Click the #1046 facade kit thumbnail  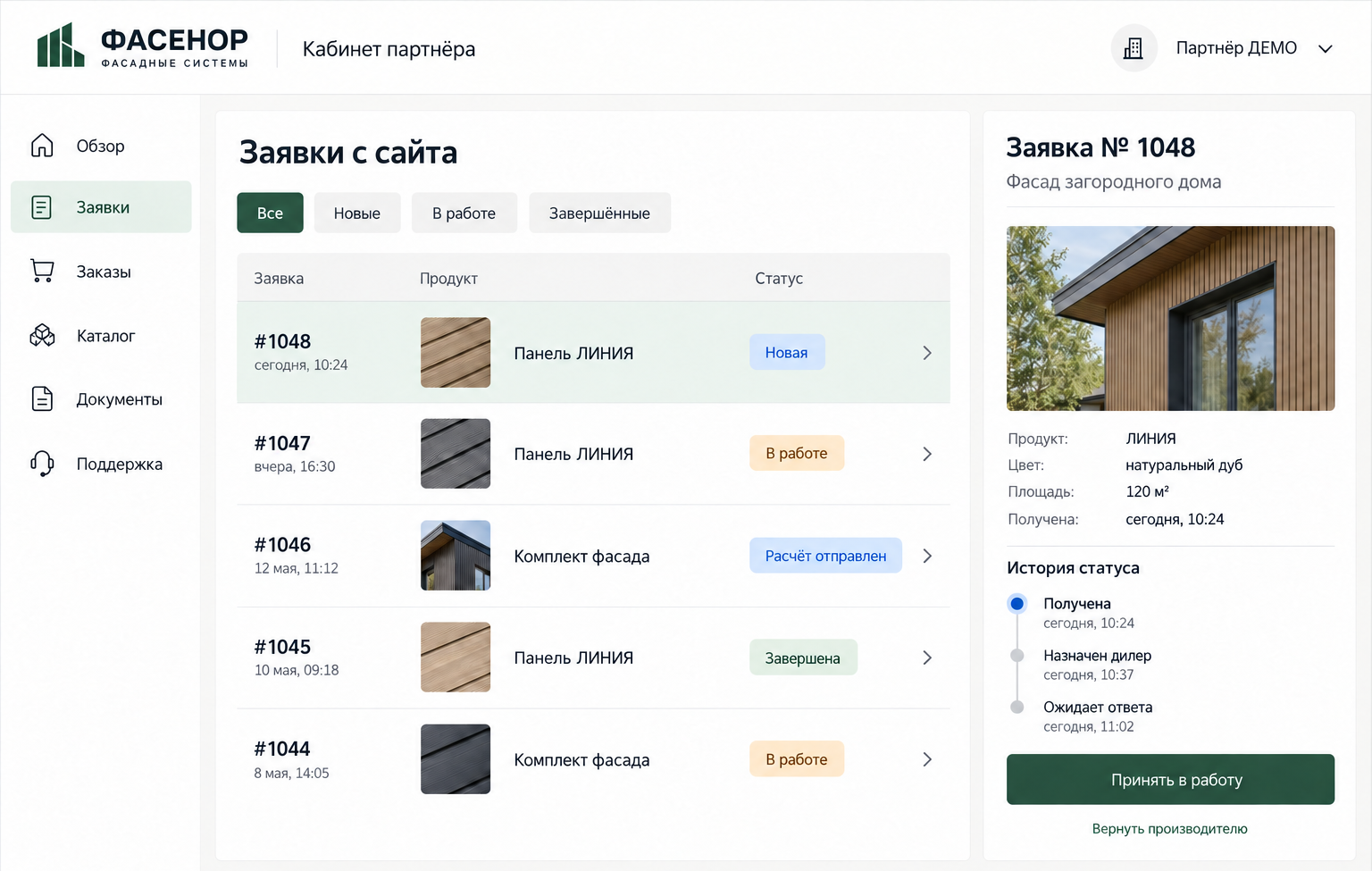pos(456,556)
